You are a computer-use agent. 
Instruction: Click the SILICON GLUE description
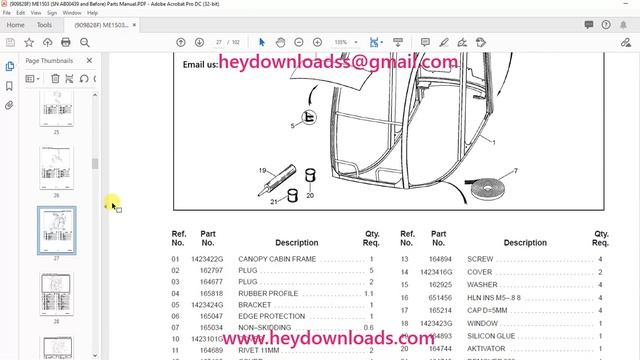(x=491, y=336)
